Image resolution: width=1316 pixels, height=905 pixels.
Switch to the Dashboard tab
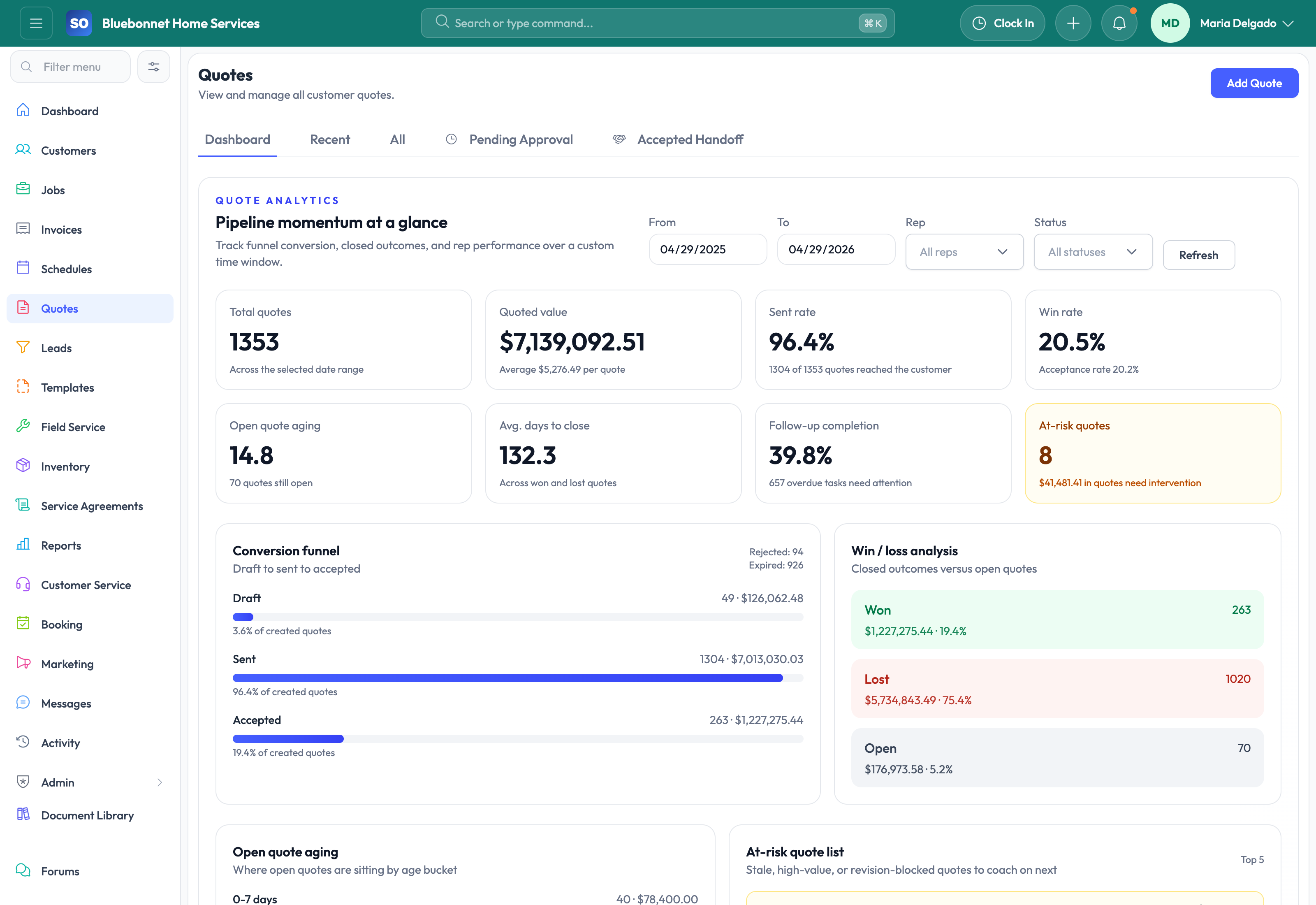tap(237, 139)
